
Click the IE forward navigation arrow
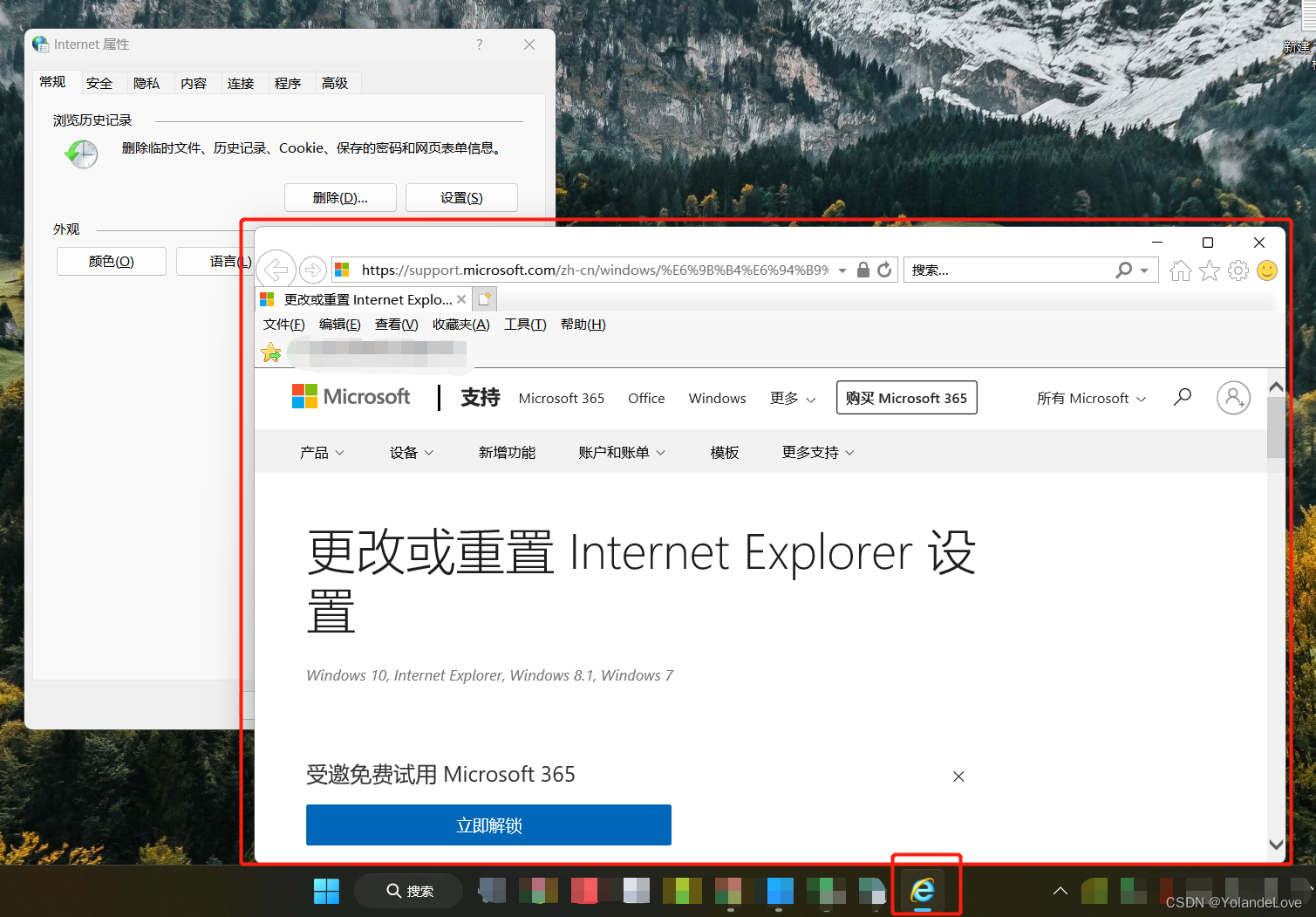[x=313, y=270]
